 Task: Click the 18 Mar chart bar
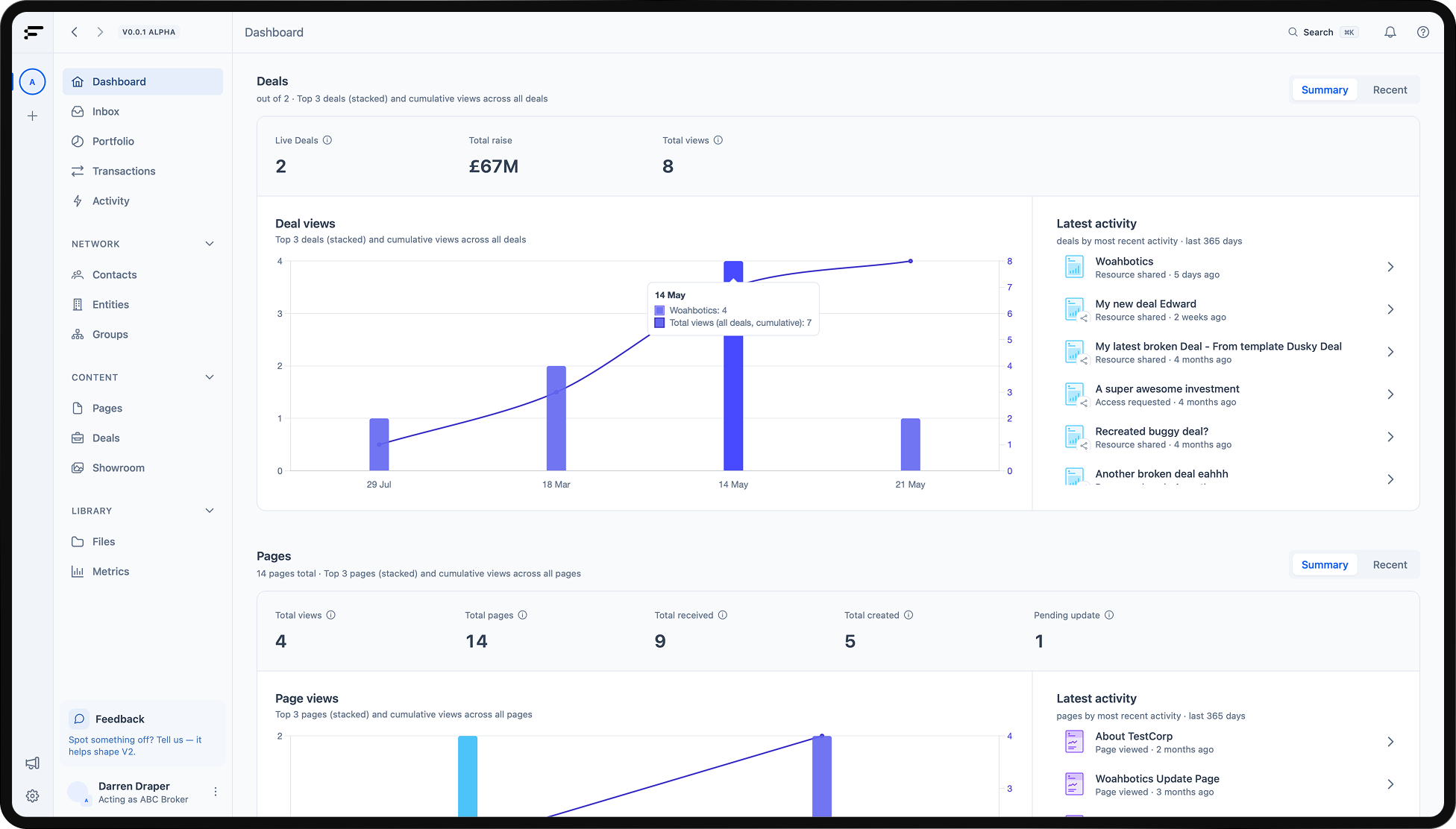(556, 418)
